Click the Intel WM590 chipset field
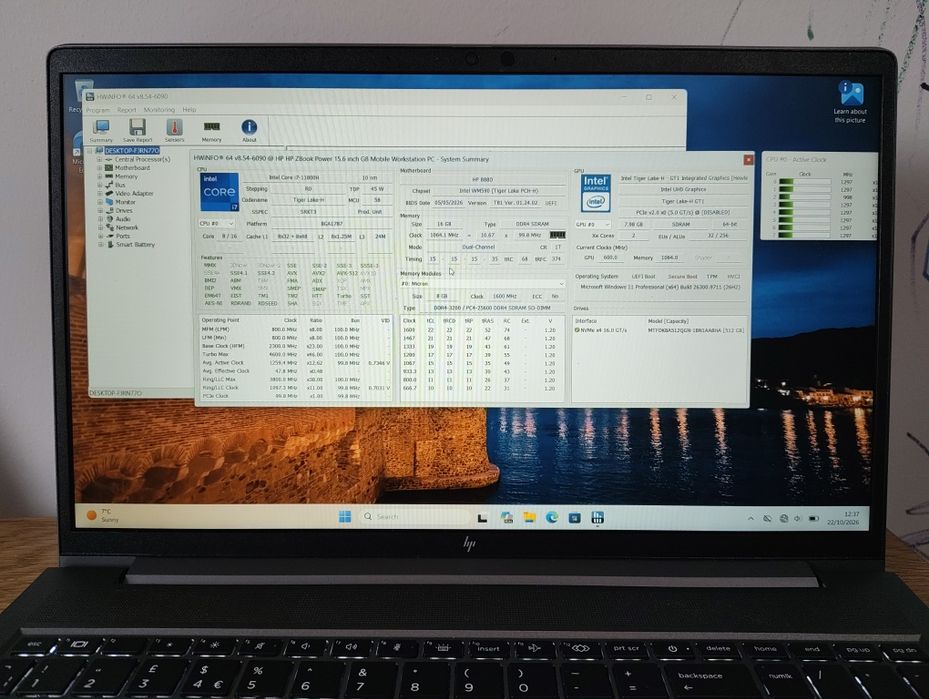Screen dimensions: 929x699 tap(498, 191)
